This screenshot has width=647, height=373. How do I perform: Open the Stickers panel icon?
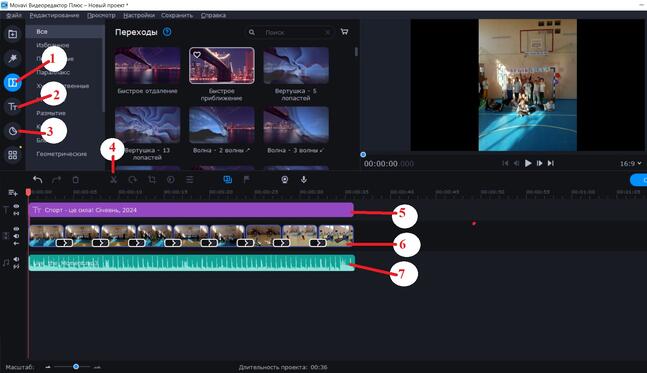pos(12,131)
